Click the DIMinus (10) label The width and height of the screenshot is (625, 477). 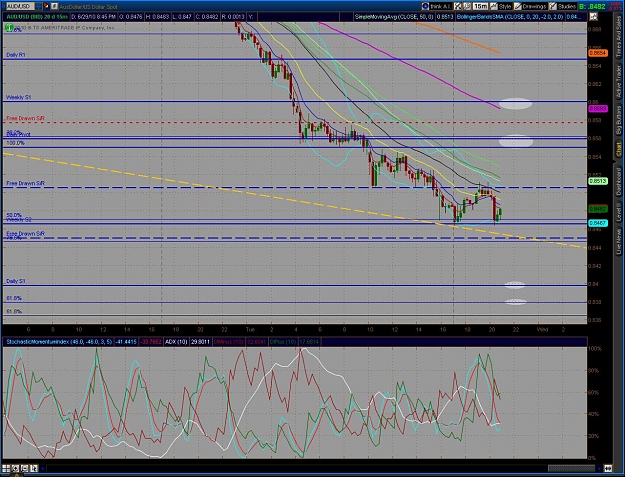pos(229,342)
